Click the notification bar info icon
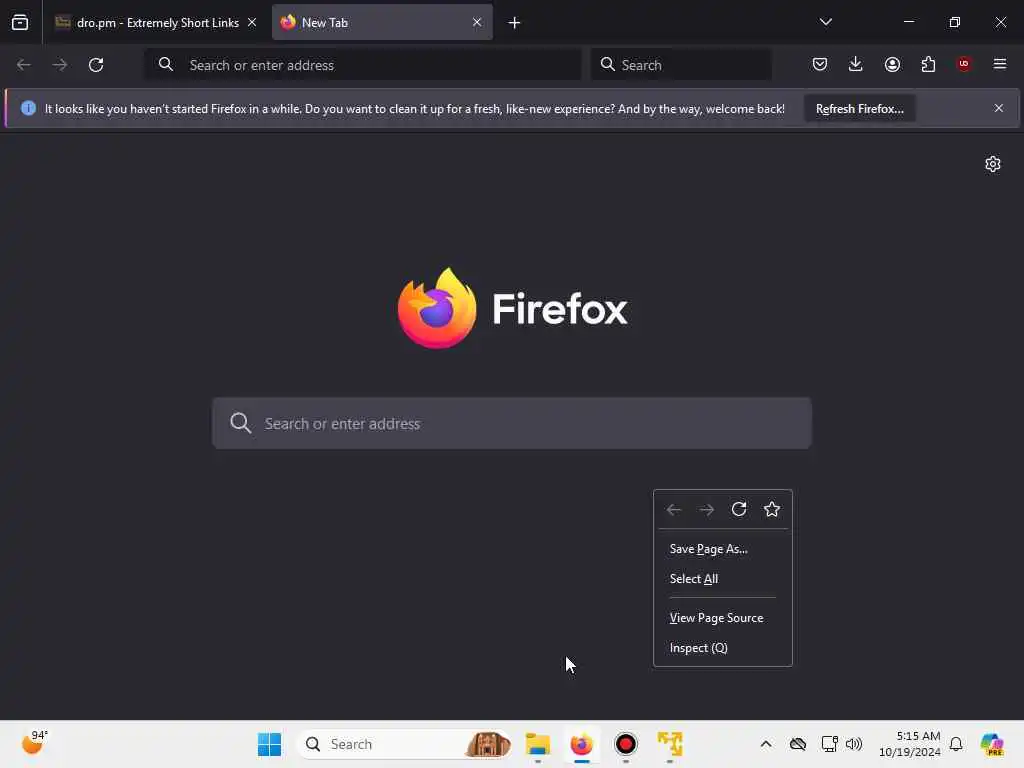Viewport: 1024px width, 768px height. click(28, 108)
